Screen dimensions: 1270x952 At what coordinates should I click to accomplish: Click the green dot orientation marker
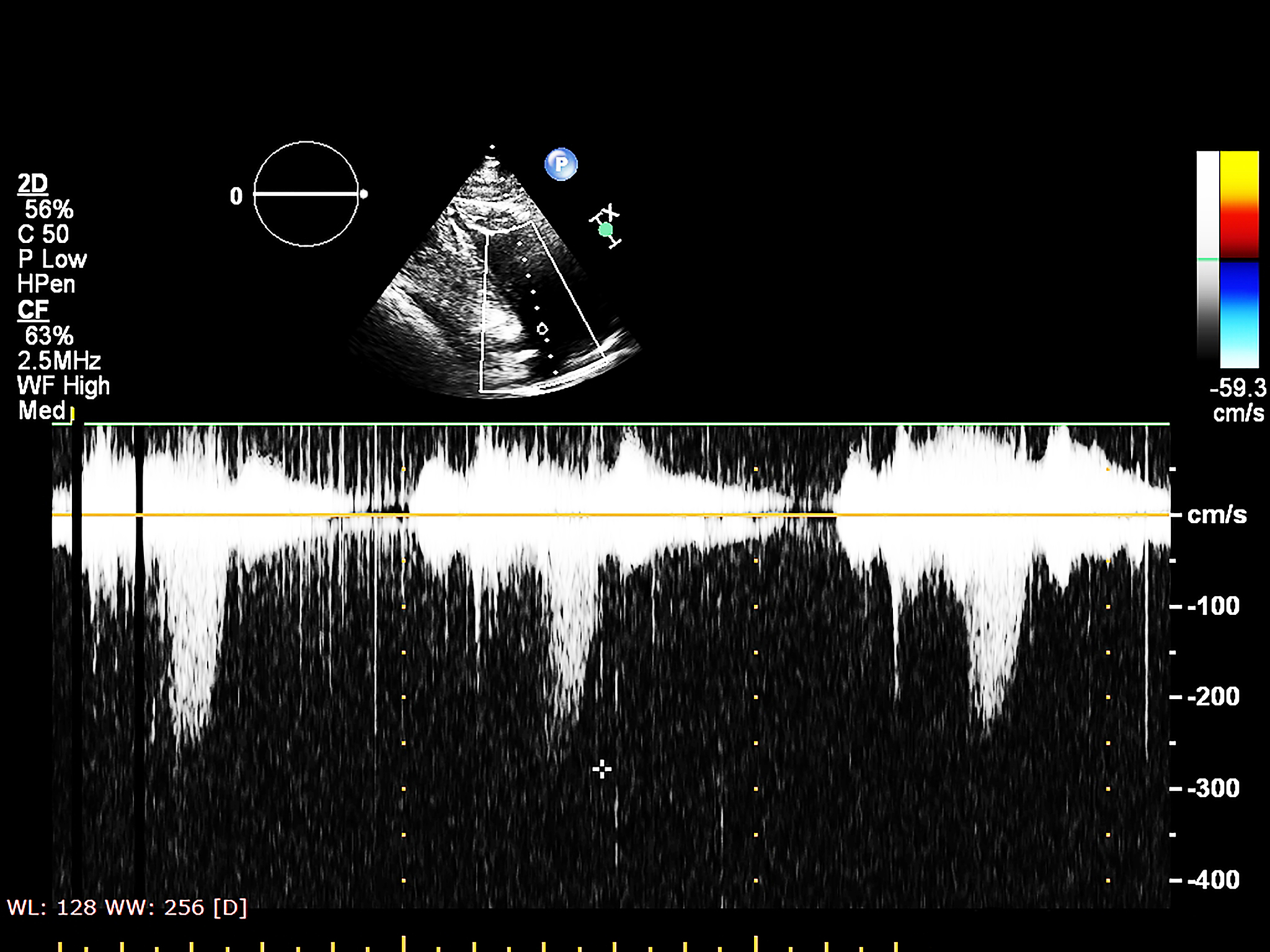tap(605, 230)
